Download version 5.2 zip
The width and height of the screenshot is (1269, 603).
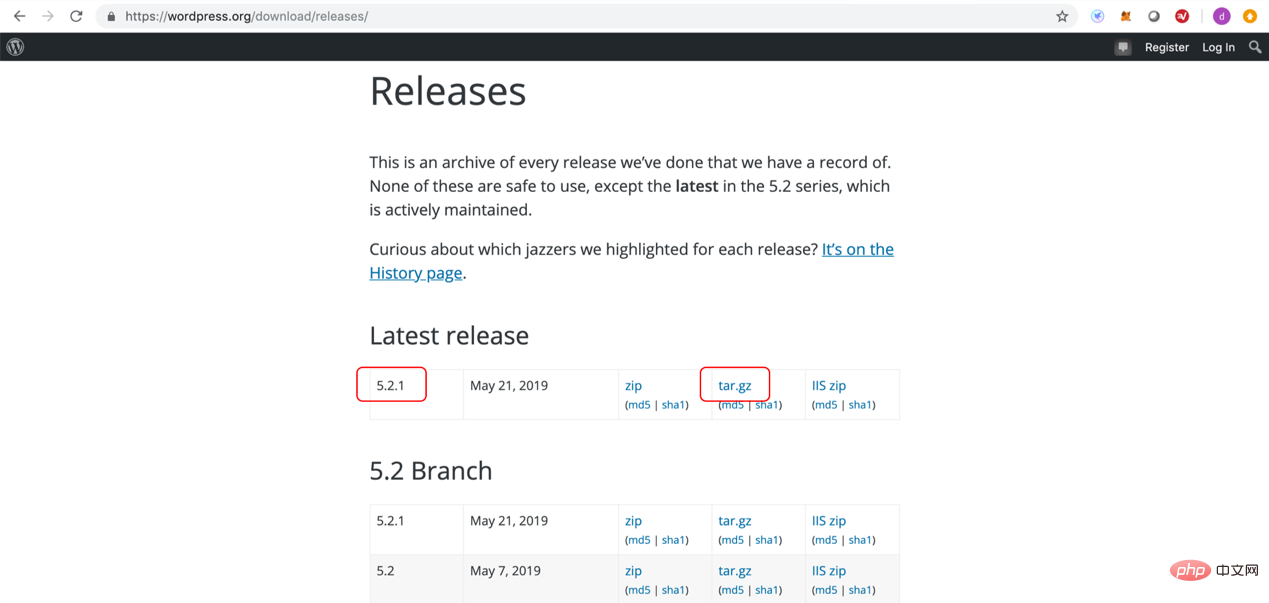633,570
